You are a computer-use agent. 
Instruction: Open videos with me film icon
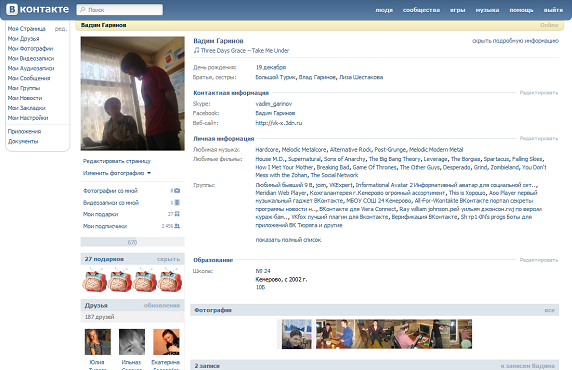177,202
